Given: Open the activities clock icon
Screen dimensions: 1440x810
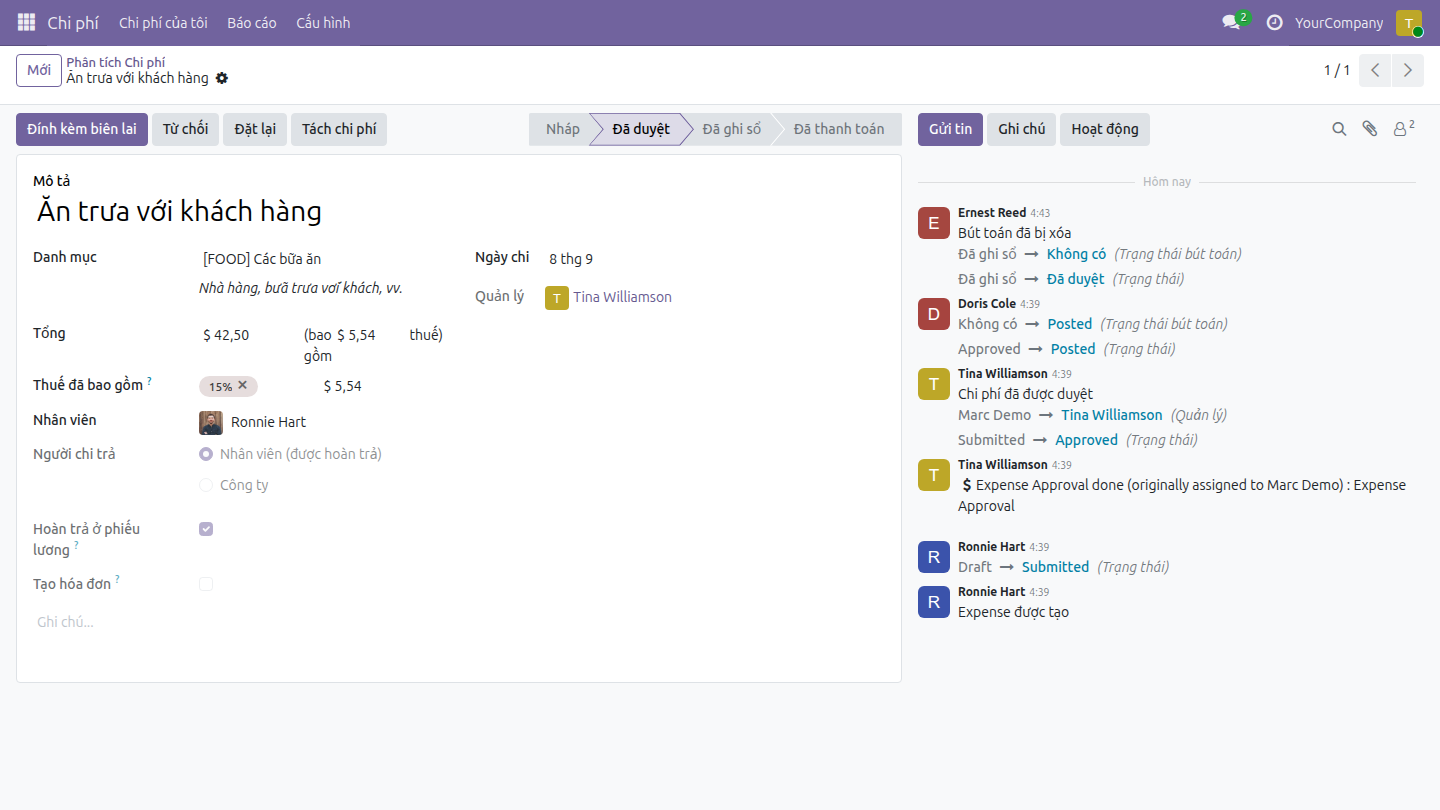Looking at the screenshot, I should (1274, 22).
